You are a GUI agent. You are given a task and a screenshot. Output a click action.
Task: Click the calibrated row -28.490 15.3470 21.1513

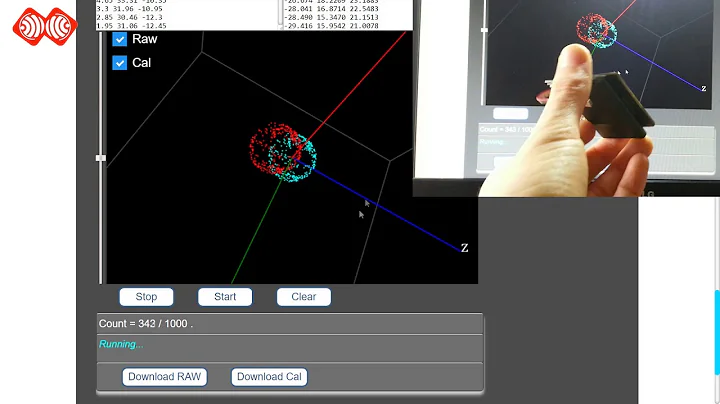(332, 17)
